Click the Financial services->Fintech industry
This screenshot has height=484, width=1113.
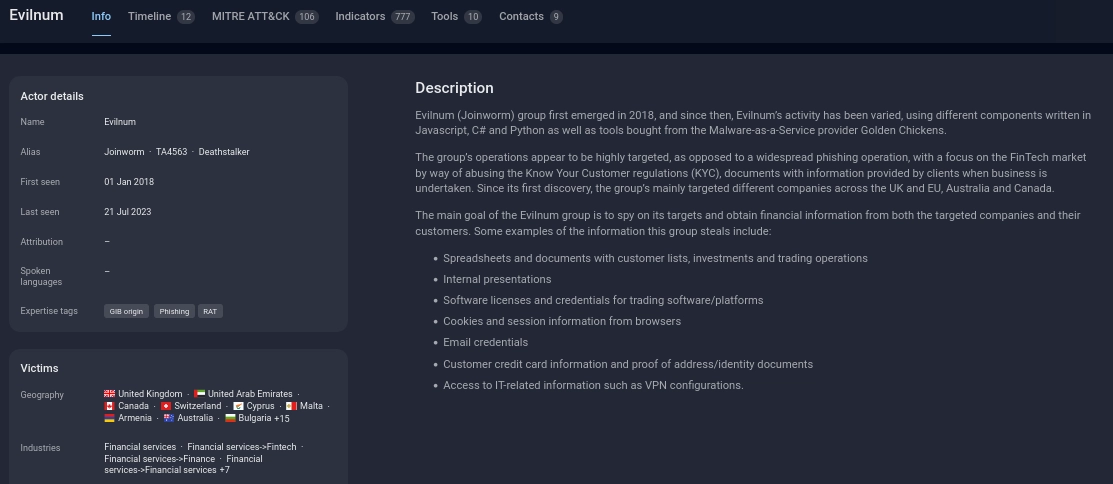tap(242, 447)
